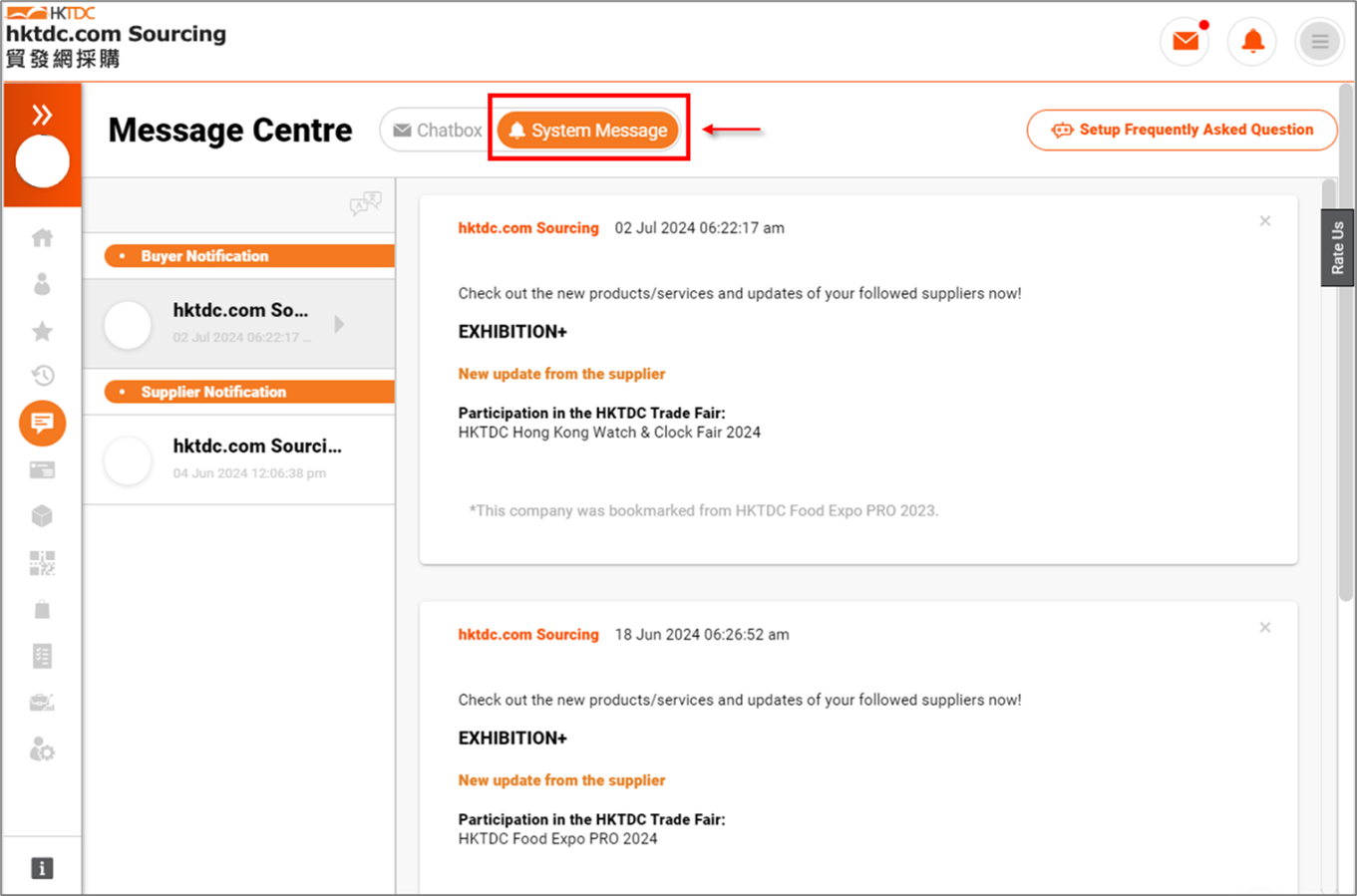This screenshot has width=1357, height=896.
Task: Open 'New update from the supplier' in 18 Jun message
Action: click(561, 780)
